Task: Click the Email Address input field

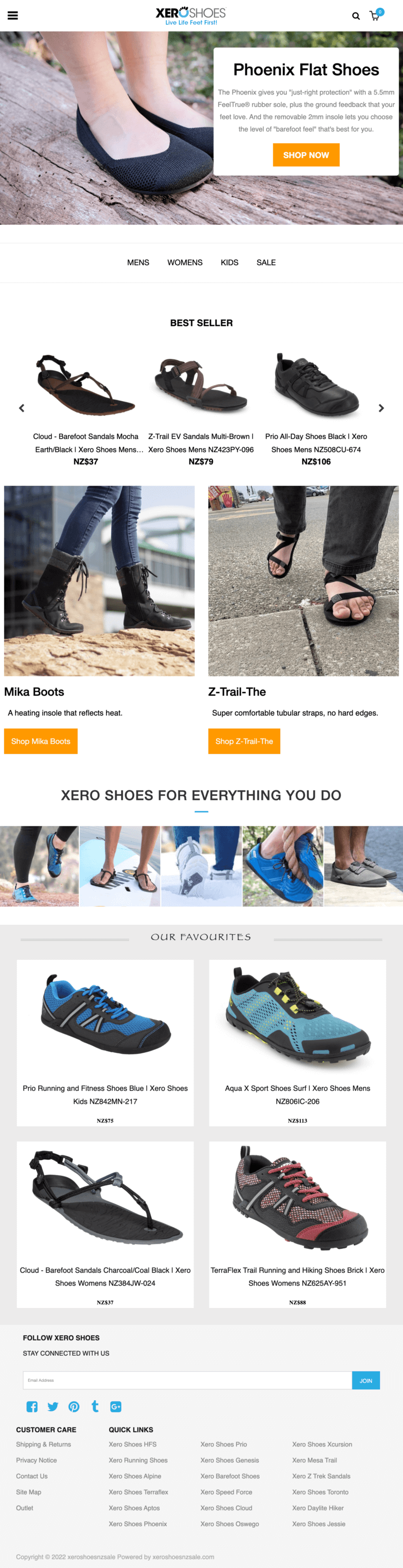Action: click(x=188, y=1380)
